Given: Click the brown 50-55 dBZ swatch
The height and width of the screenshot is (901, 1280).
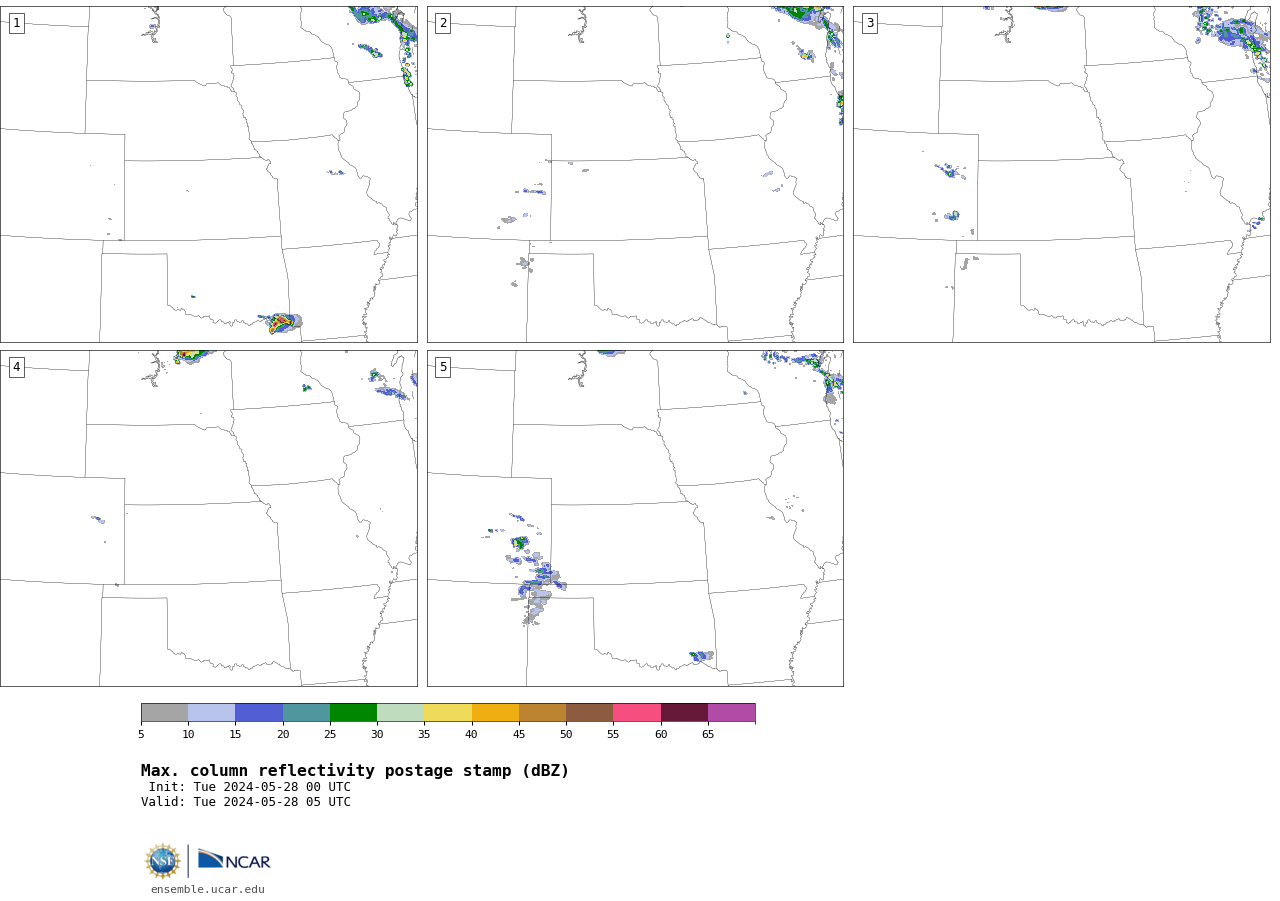Looking at the screenshot, I should 590,713.
